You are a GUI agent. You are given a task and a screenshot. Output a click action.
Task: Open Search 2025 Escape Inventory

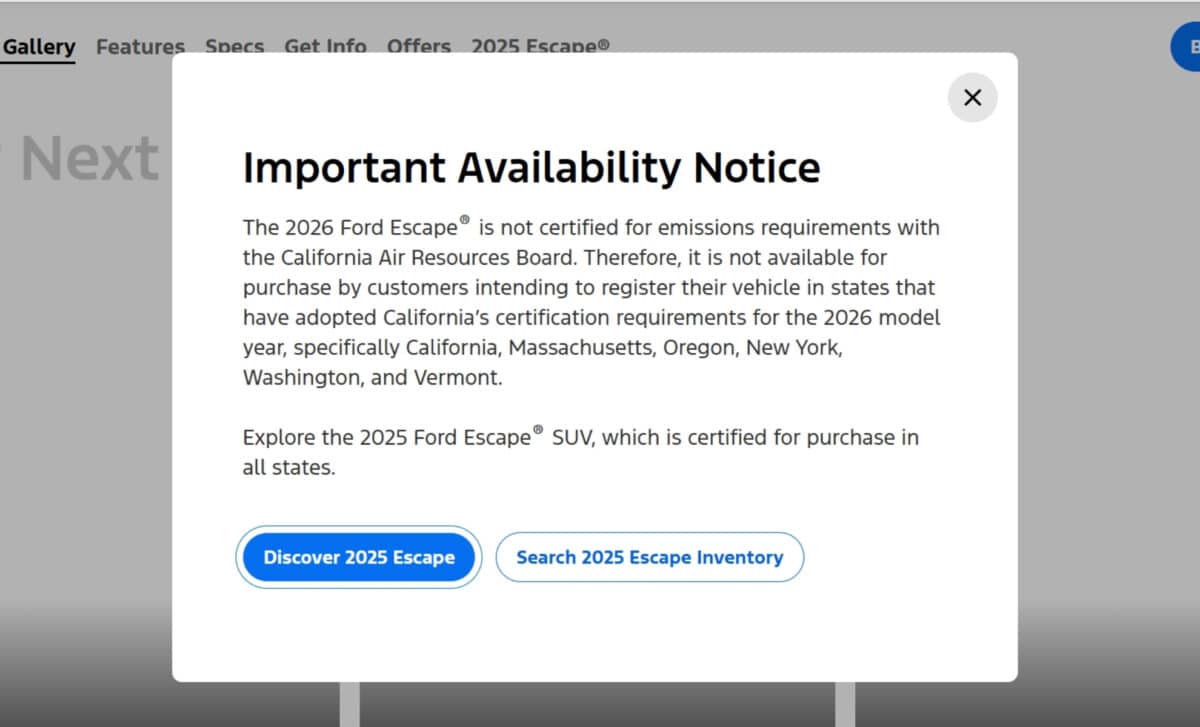[x=649, y=557]
